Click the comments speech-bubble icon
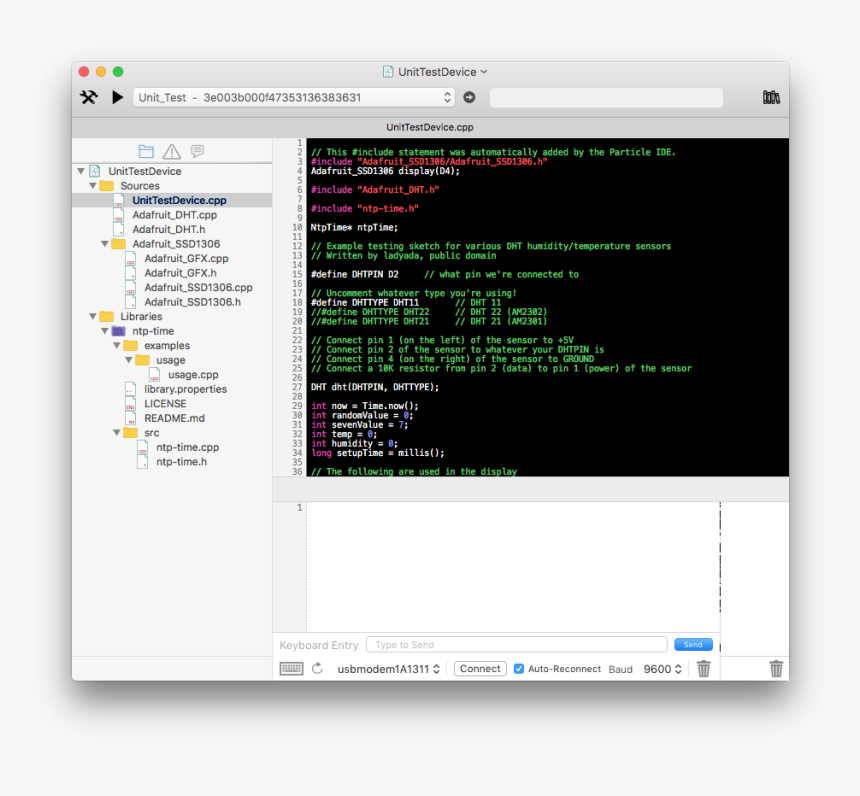 coord(196,150)
